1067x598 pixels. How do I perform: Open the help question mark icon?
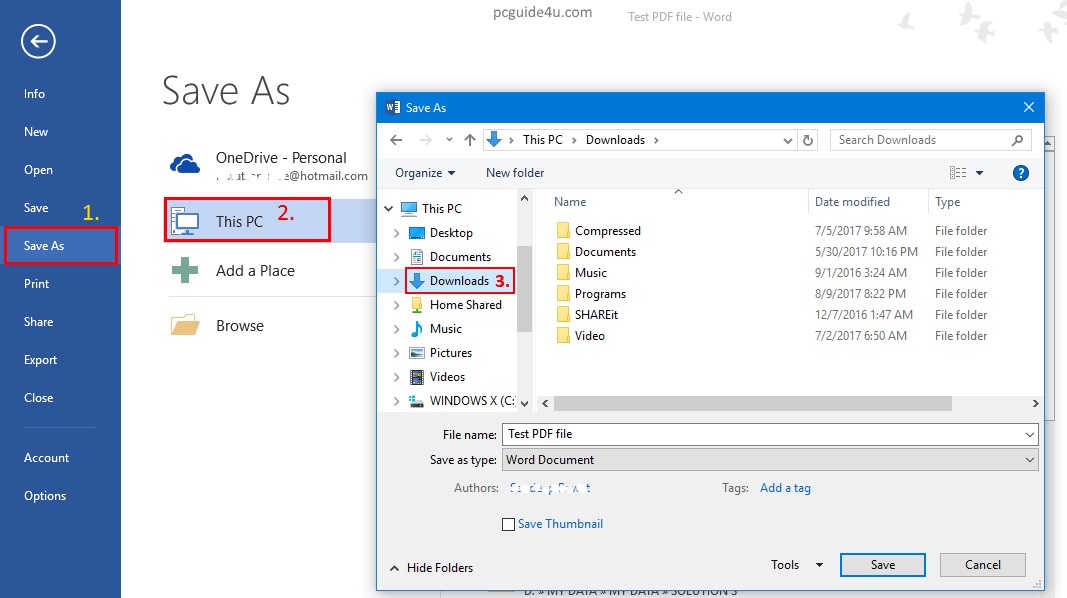tap(1021, 173)
